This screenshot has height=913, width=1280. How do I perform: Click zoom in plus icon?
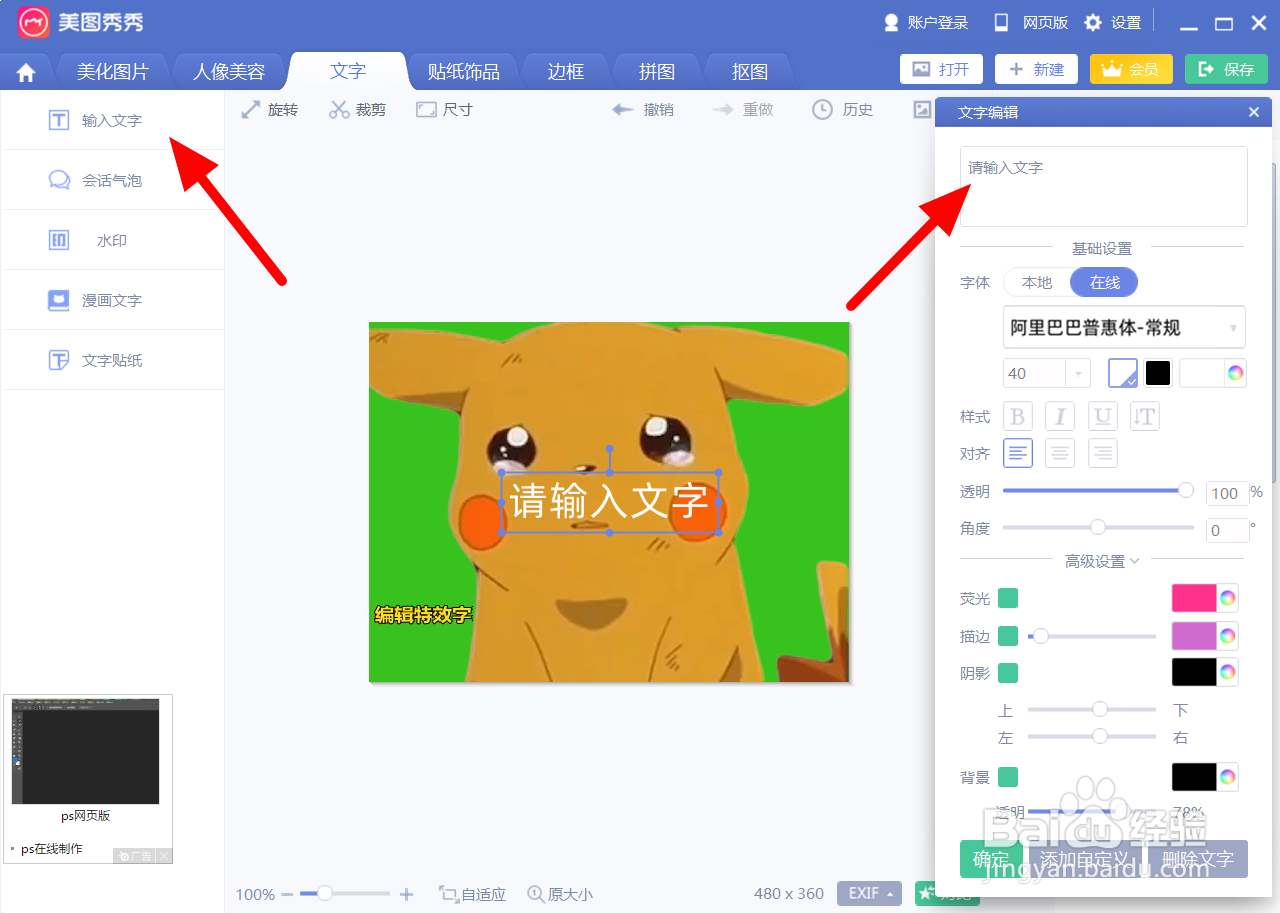click(406, 894)
